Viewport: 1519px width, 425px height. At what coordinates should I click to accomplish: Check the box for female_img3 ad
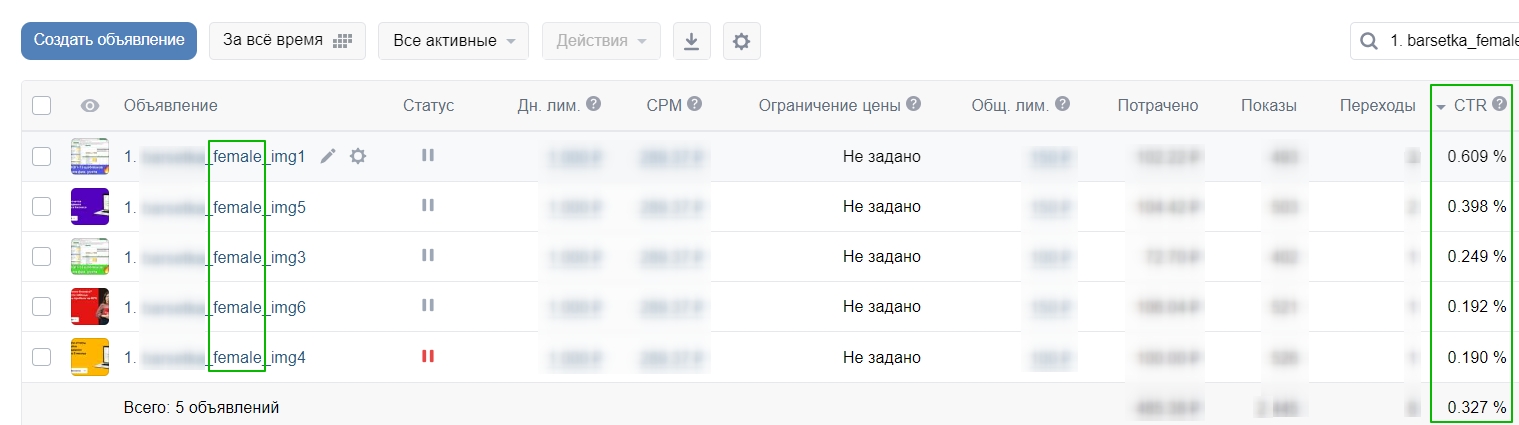(x=41, y=256)
